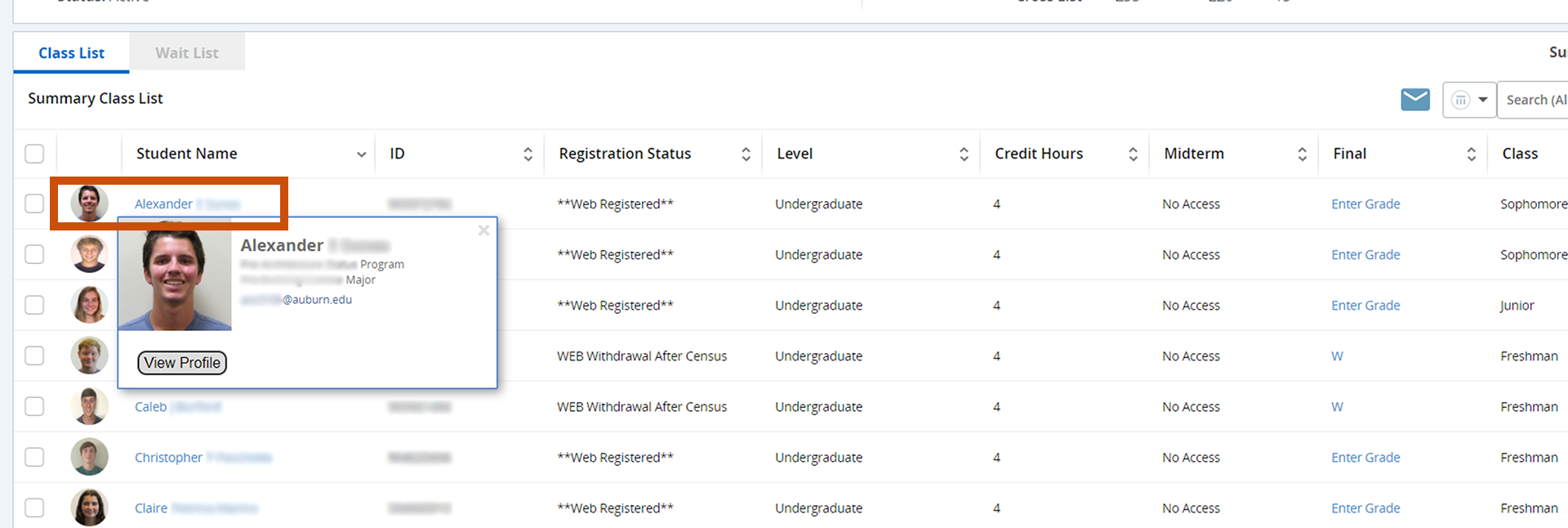Image resolution: width=1568 pixels, height=528 pixels.
Task: Close the student info popup card
Action: tap(483, 230)
